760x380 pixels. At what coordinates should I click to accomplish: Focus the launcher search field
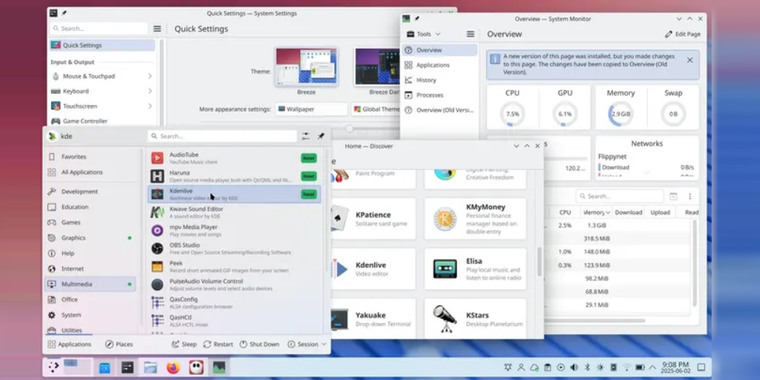222,136
